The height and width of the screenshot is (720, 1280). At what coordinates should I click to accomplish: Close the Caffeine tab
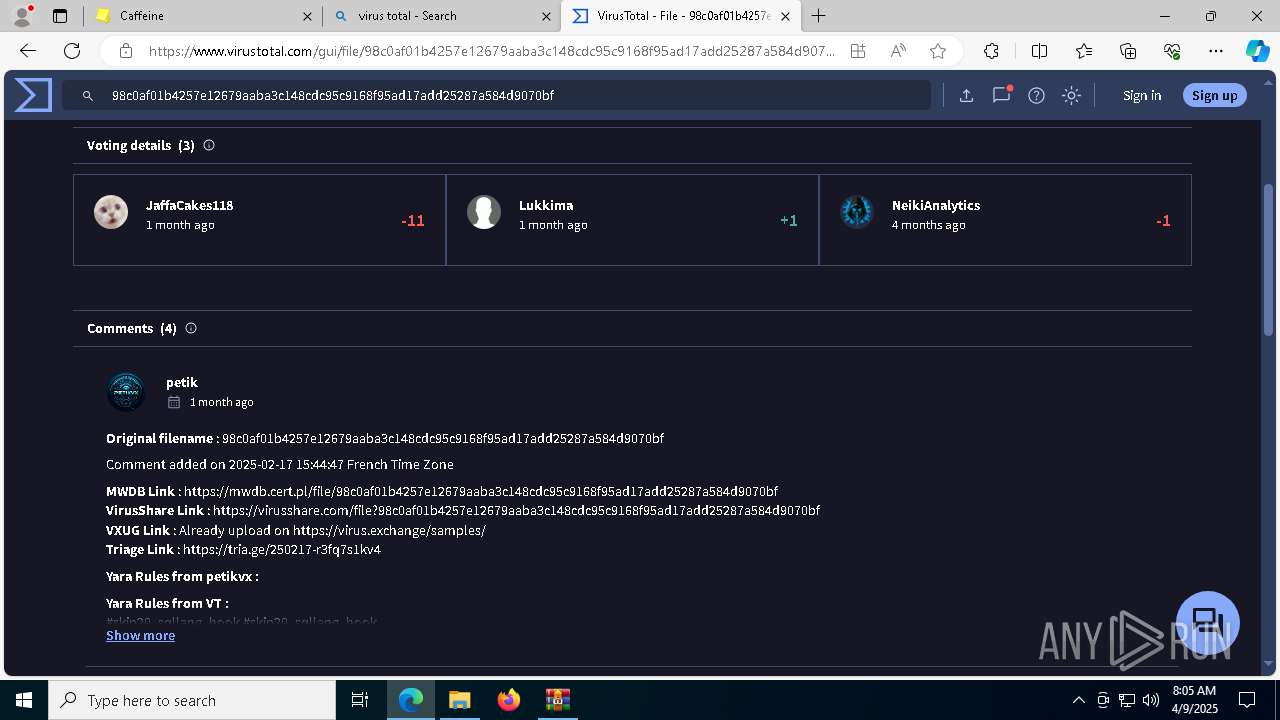click(x=308, y=16)
